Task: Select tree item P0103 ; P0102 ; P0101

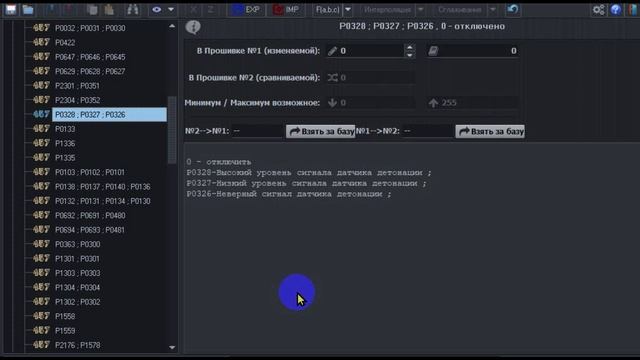Action: (x=90, y=172)
